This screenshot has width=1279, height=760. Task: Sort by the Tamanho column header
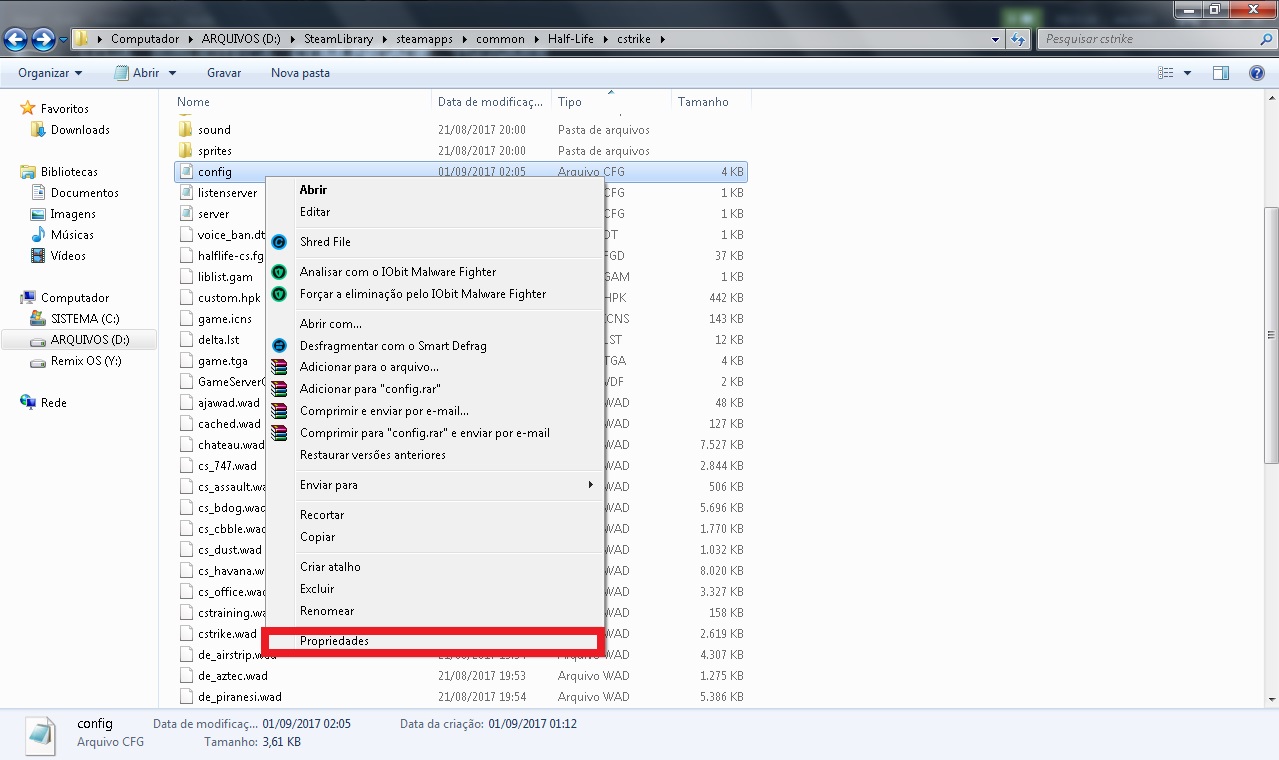tap(711, 102)
